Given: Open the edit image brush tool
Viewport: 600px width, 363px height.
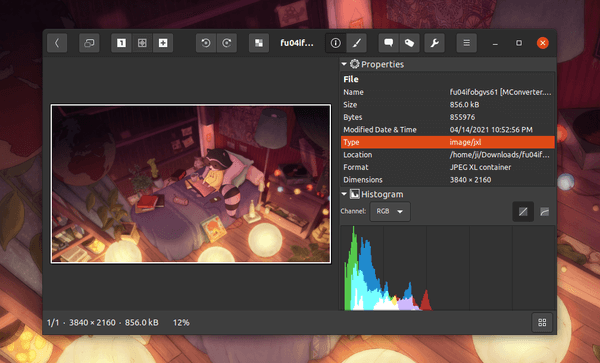Looking at the screenshot, I should pyautogui.click(x=356, y=43).
